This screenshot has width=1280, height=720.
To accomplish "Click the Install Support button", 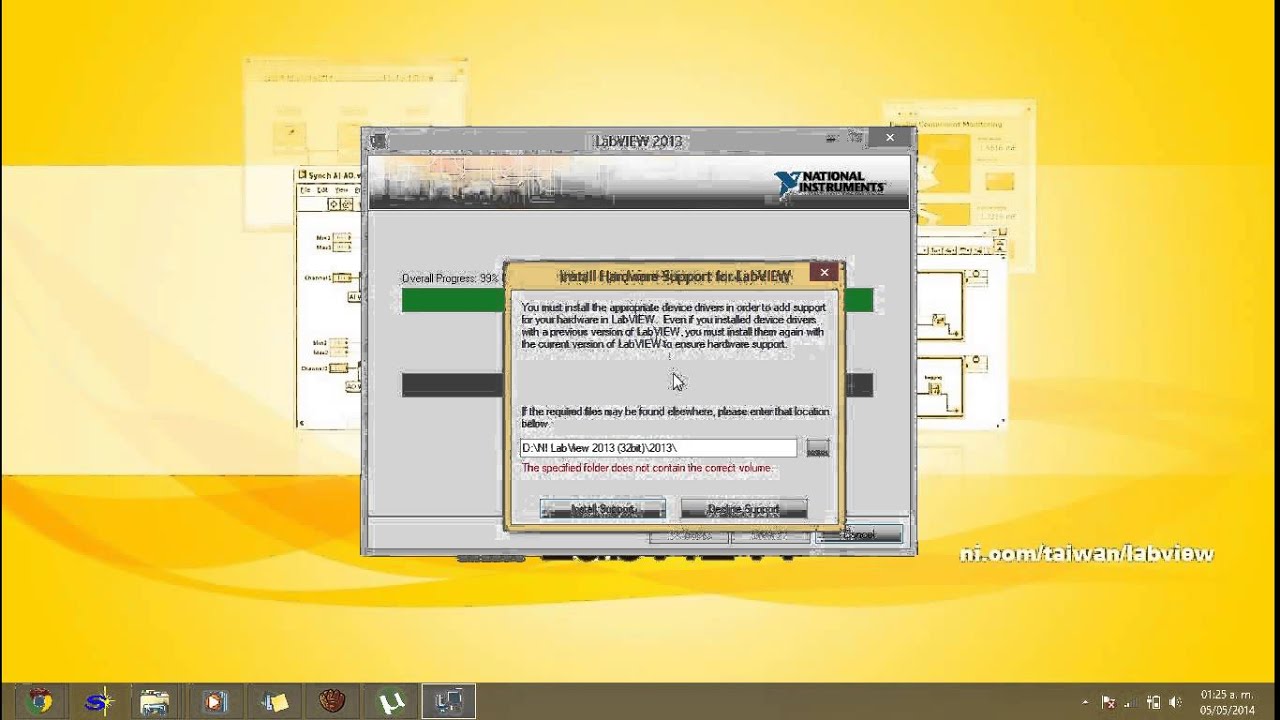I will pos(603,509).
